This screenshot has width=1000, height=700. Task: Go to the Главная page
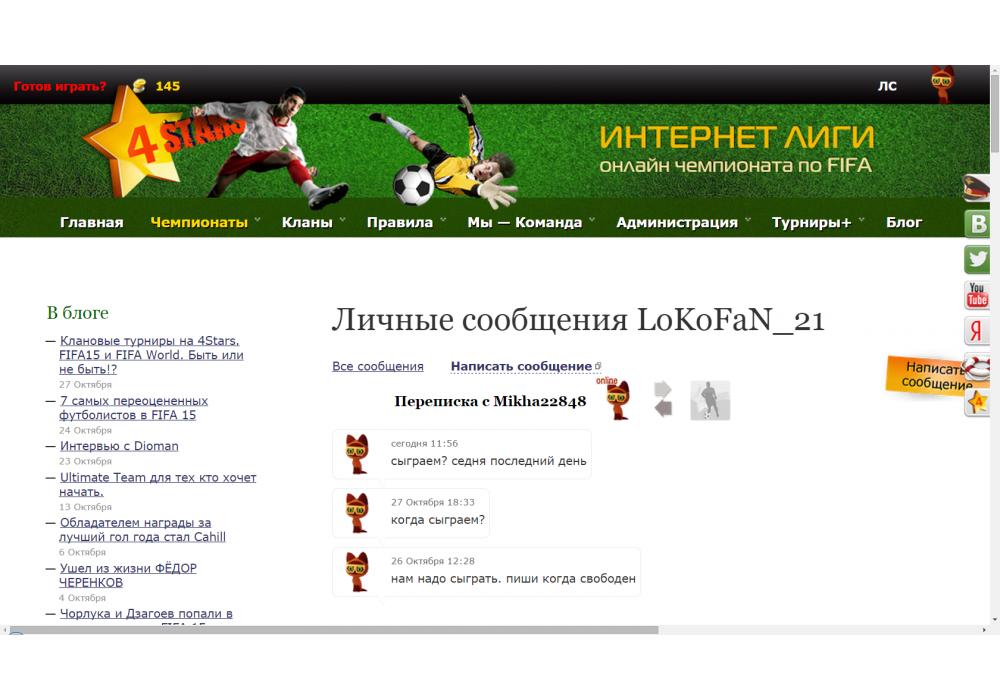pyautogui.click(x=91, y=222)
